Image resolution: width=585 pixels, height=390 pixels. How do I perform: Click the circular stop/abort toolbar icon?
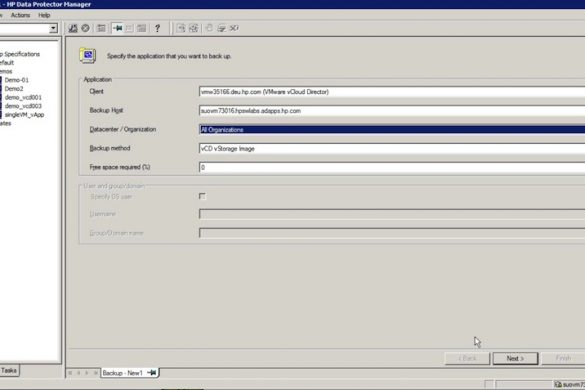[x=85, y=28]
